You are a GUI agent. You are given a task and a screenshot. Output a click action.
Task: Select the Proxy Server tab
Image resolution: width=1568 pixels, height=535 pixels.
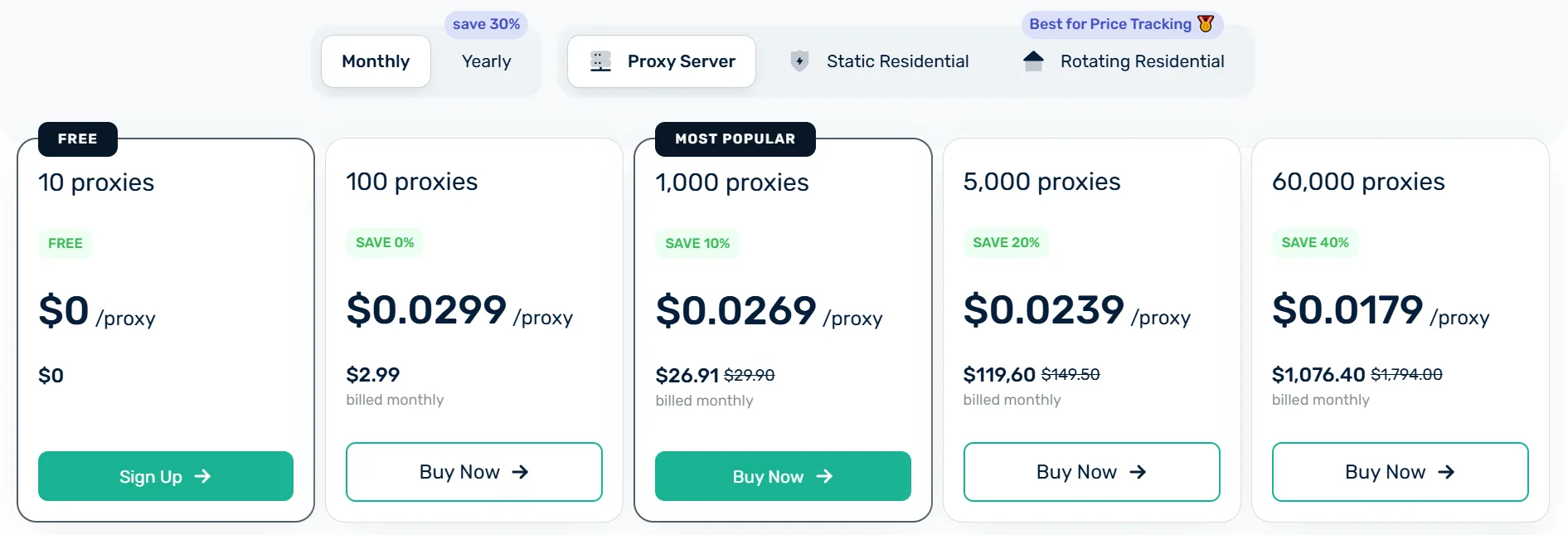click(x=662, y=61)
